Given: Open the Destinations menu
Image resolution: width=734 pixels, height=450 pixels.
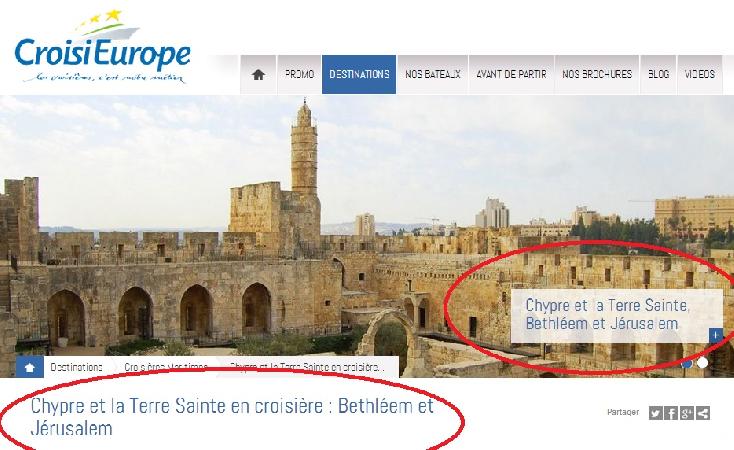Looking at the screenshot, I should [359, 74].
